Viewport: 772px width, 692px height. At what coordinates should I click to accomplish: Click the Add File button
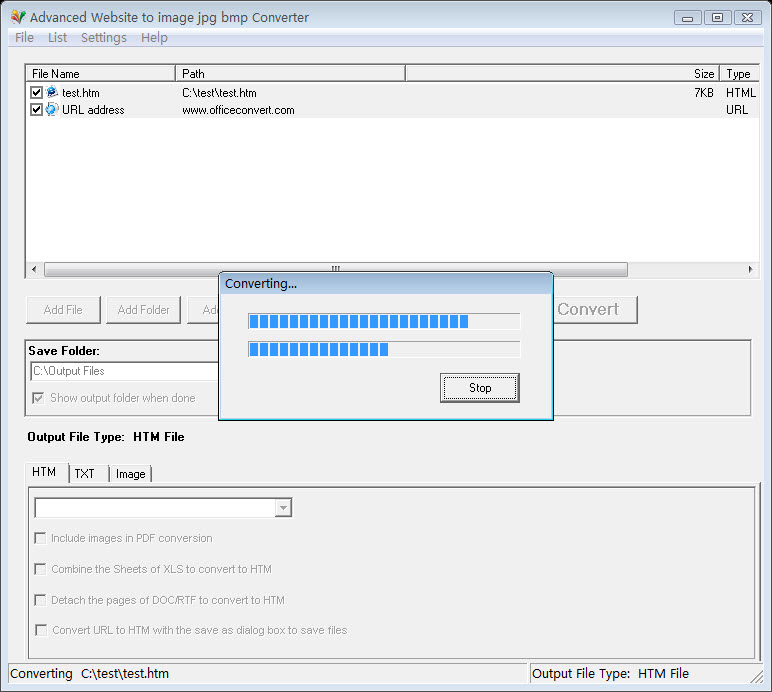63,310
